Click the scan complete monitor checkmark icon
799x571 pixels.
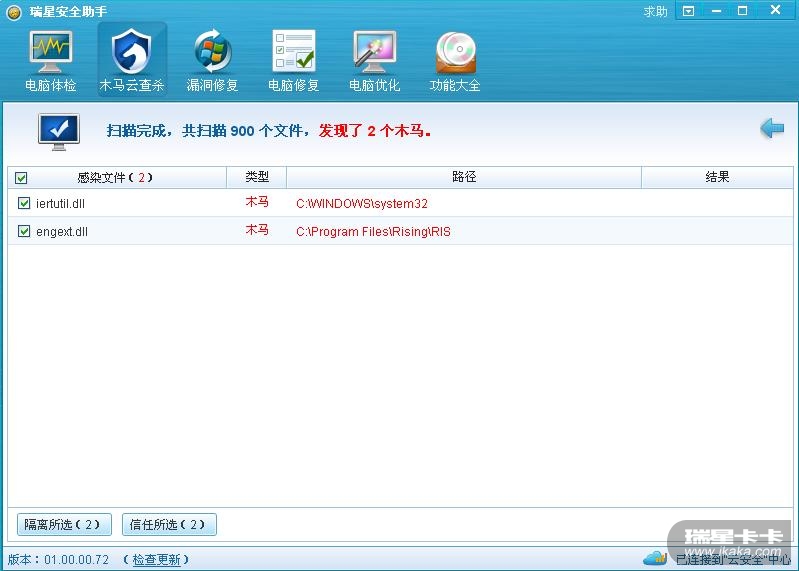[x=59, y=131]
